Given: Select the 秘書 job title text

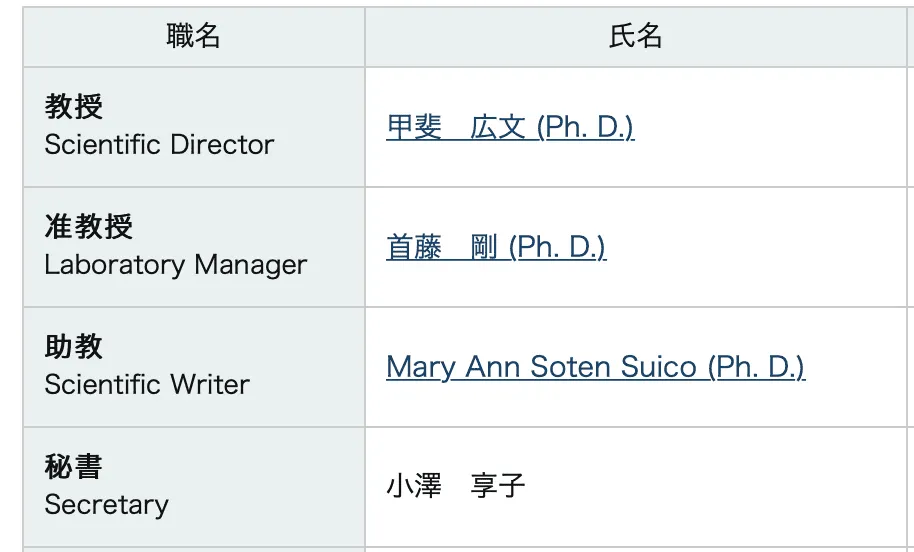Looking at the screenshot, I should (x=74, y=467).
